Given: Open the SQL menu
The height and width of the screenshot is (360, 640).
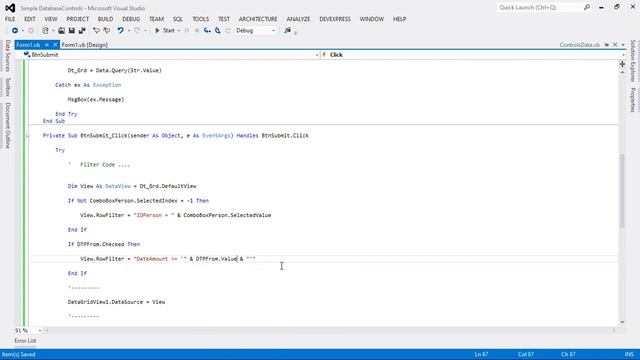Looking at the screenshot, I should pos(178,19).
